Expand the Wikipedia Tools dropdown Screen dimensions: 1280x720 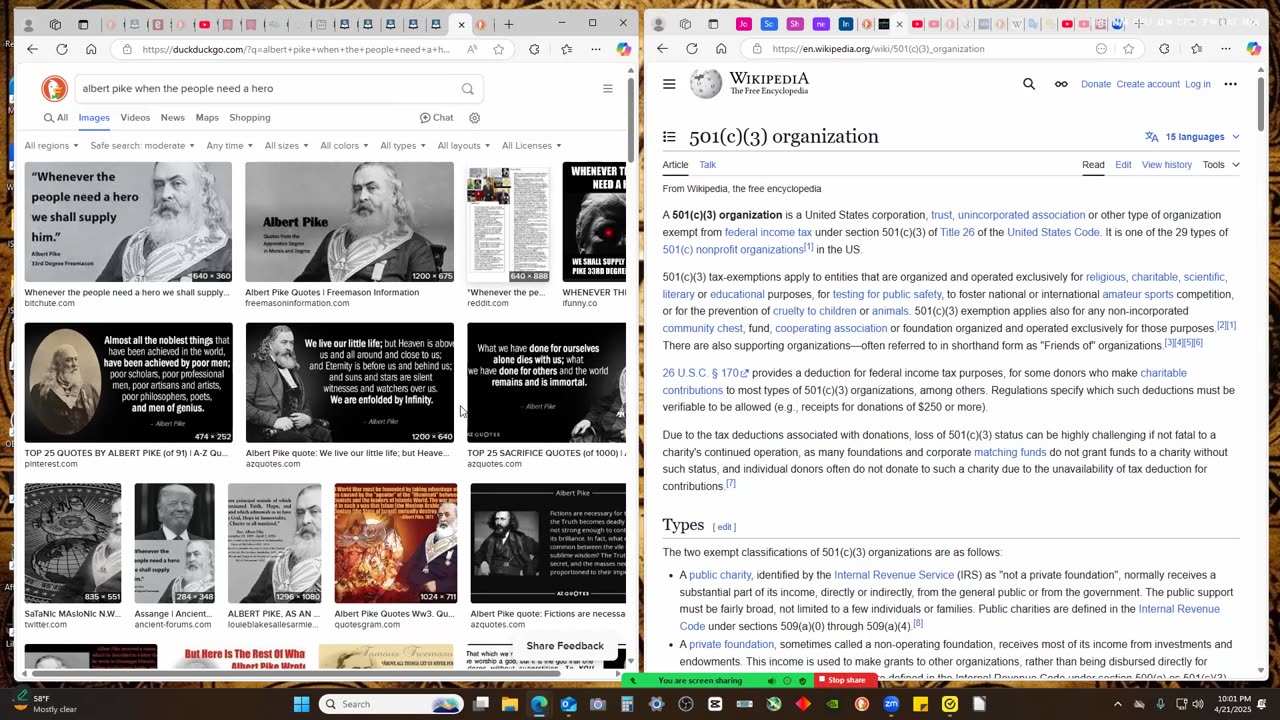tap(1221, 165)
